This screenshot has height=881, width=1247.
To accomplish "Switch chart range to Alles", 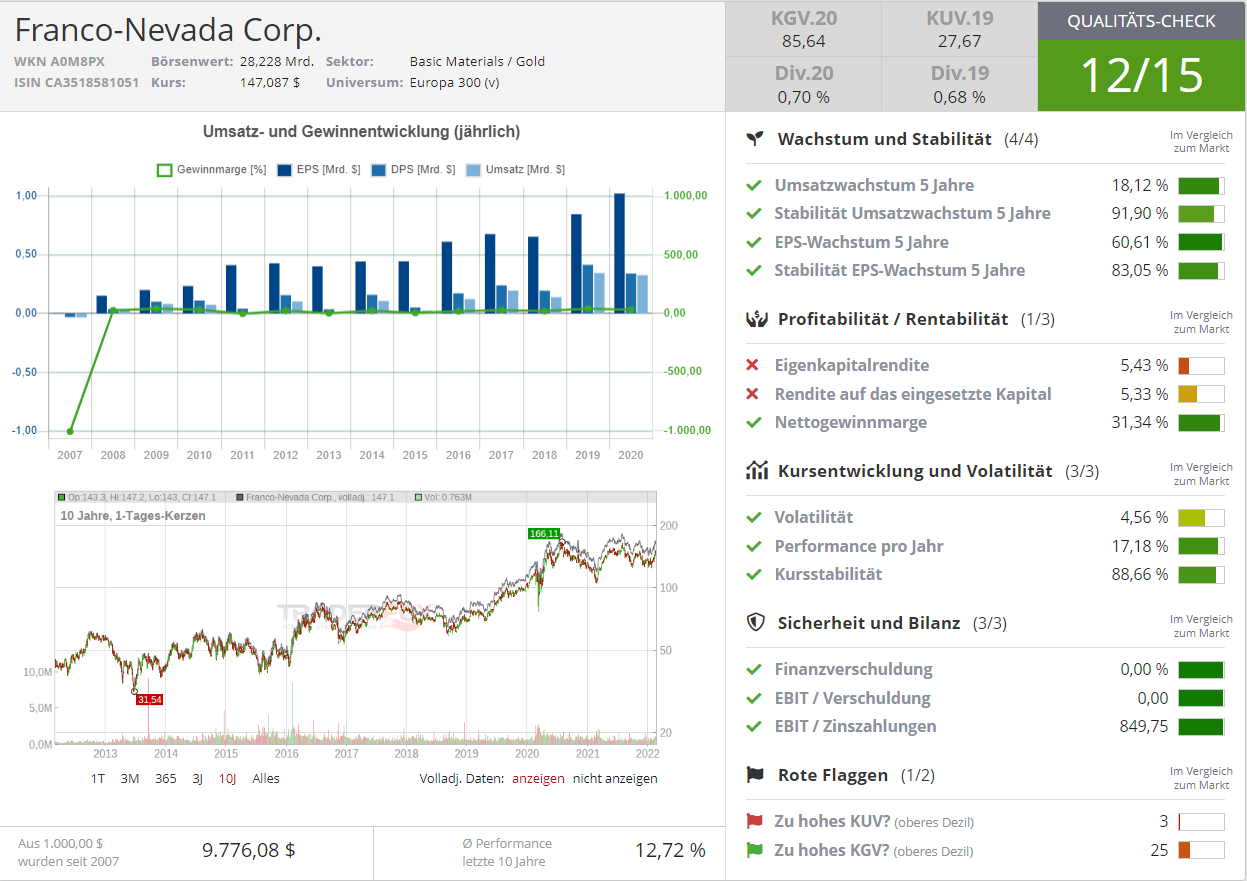I will (266, 778).
